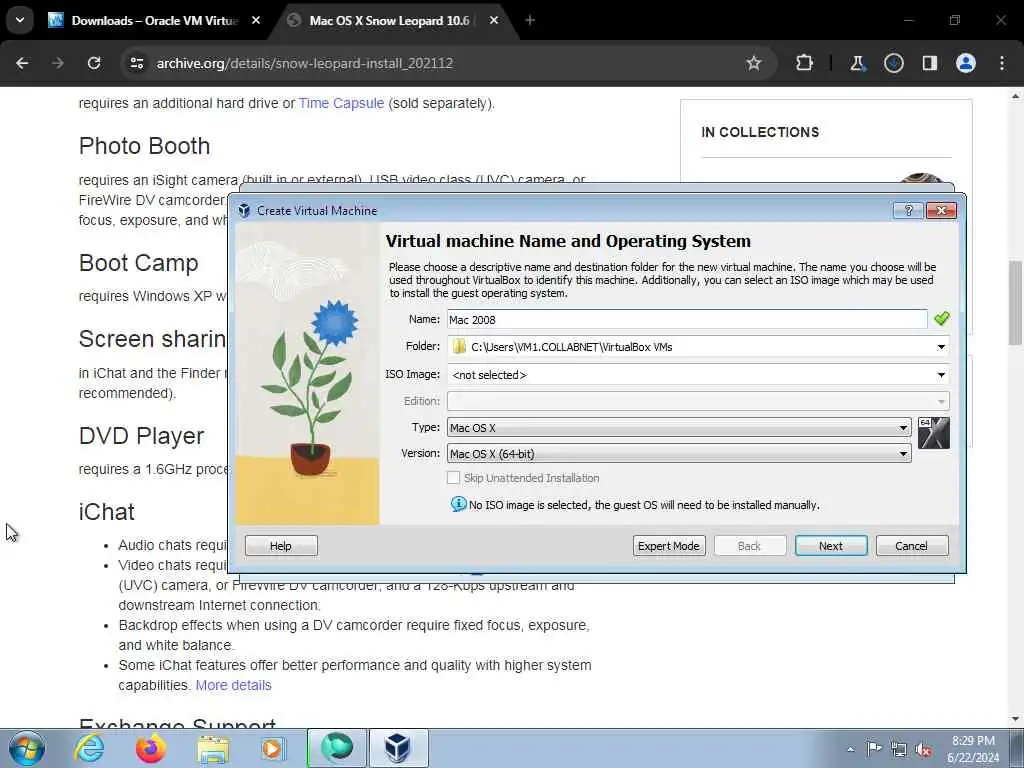Launch Internet Explorer from taskbar
The height and width of the screenshot is (768, 1024).
pos(89,748)
